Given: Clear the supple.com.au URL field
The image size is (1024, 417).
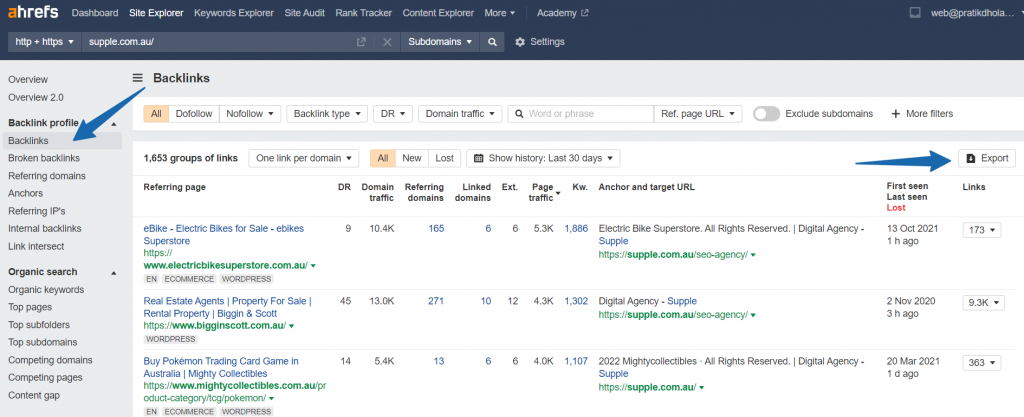Looking at the screenshot, I should tap(387, 42).
